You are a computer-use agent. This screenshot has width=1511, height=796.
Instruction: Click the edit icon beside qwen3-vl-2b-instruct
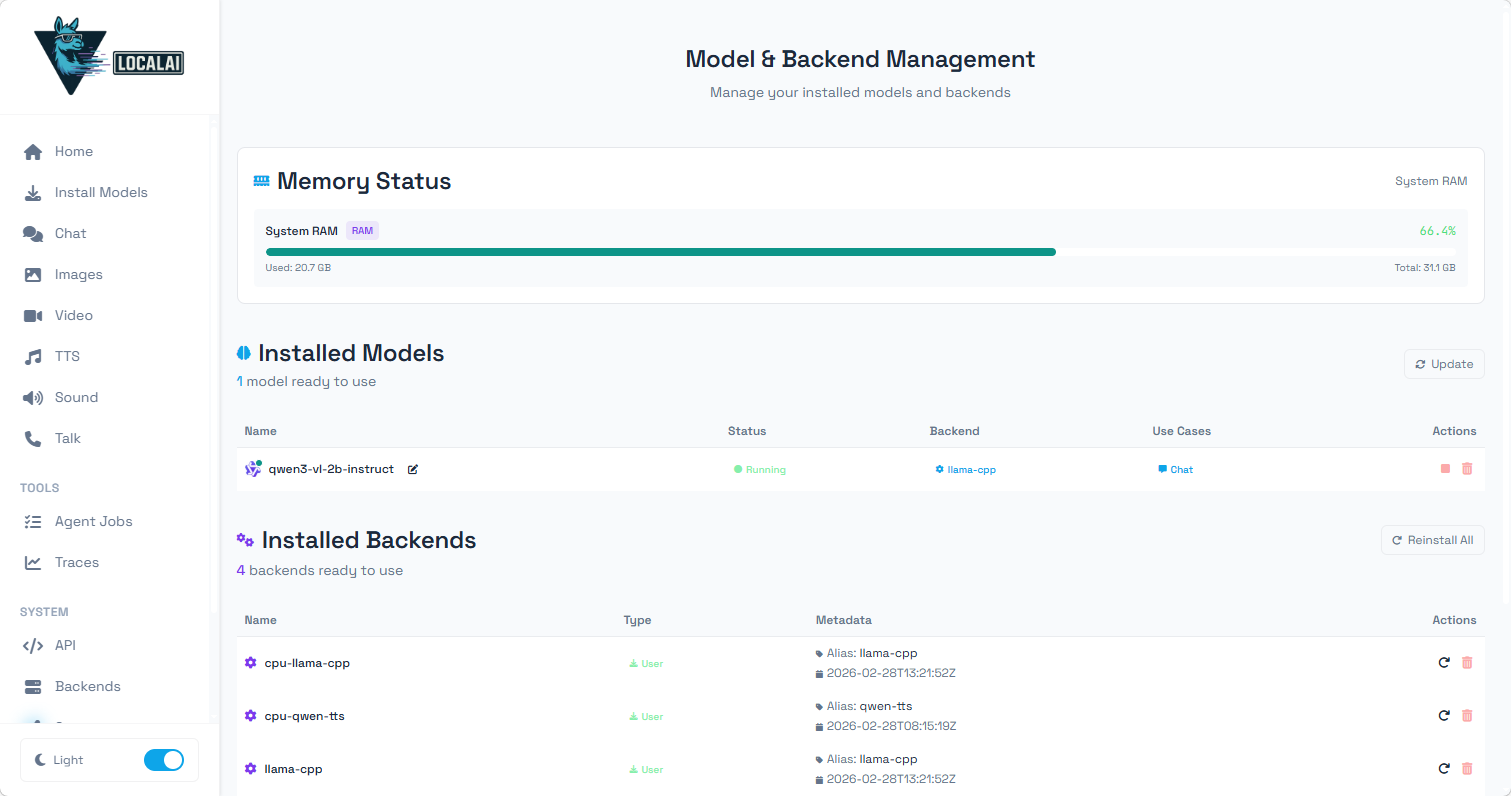(x=413, y=469)
